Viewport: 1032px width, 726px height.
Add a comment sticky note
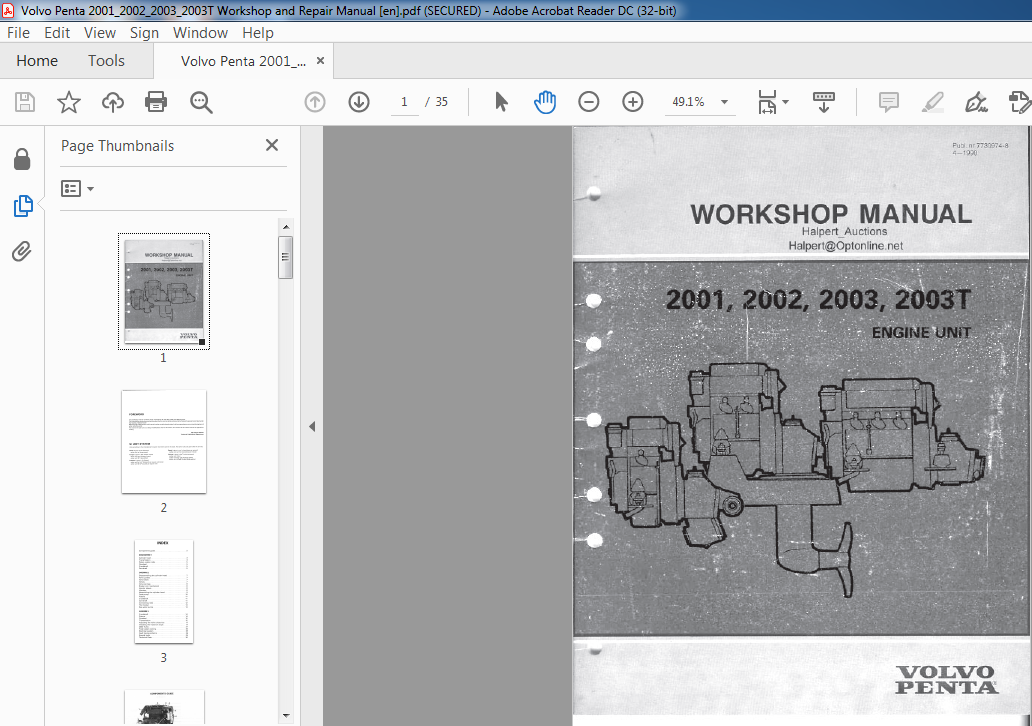click(889, 102)
